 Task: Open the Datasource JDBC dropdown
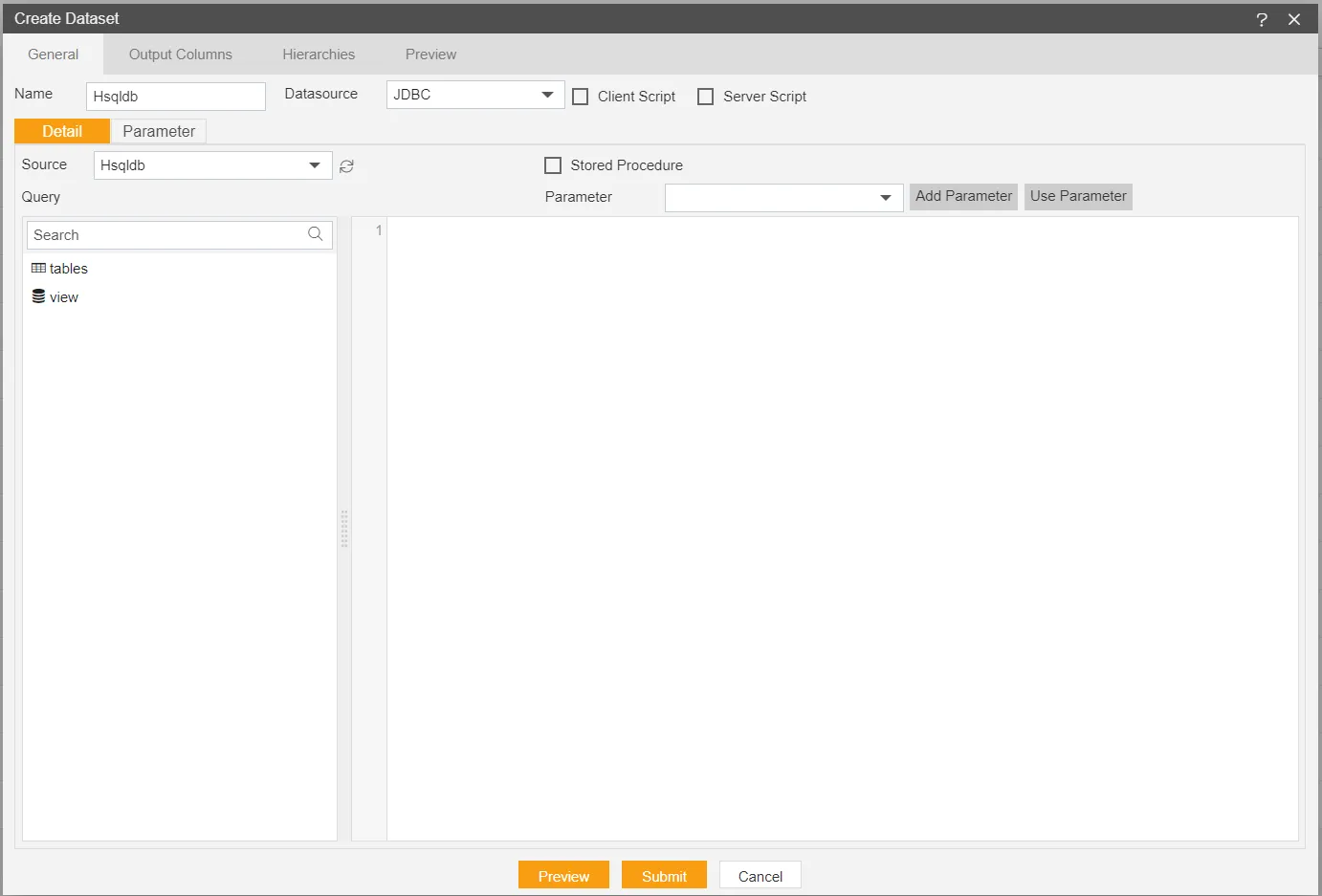pyautogui.click(x=475, y=95)
